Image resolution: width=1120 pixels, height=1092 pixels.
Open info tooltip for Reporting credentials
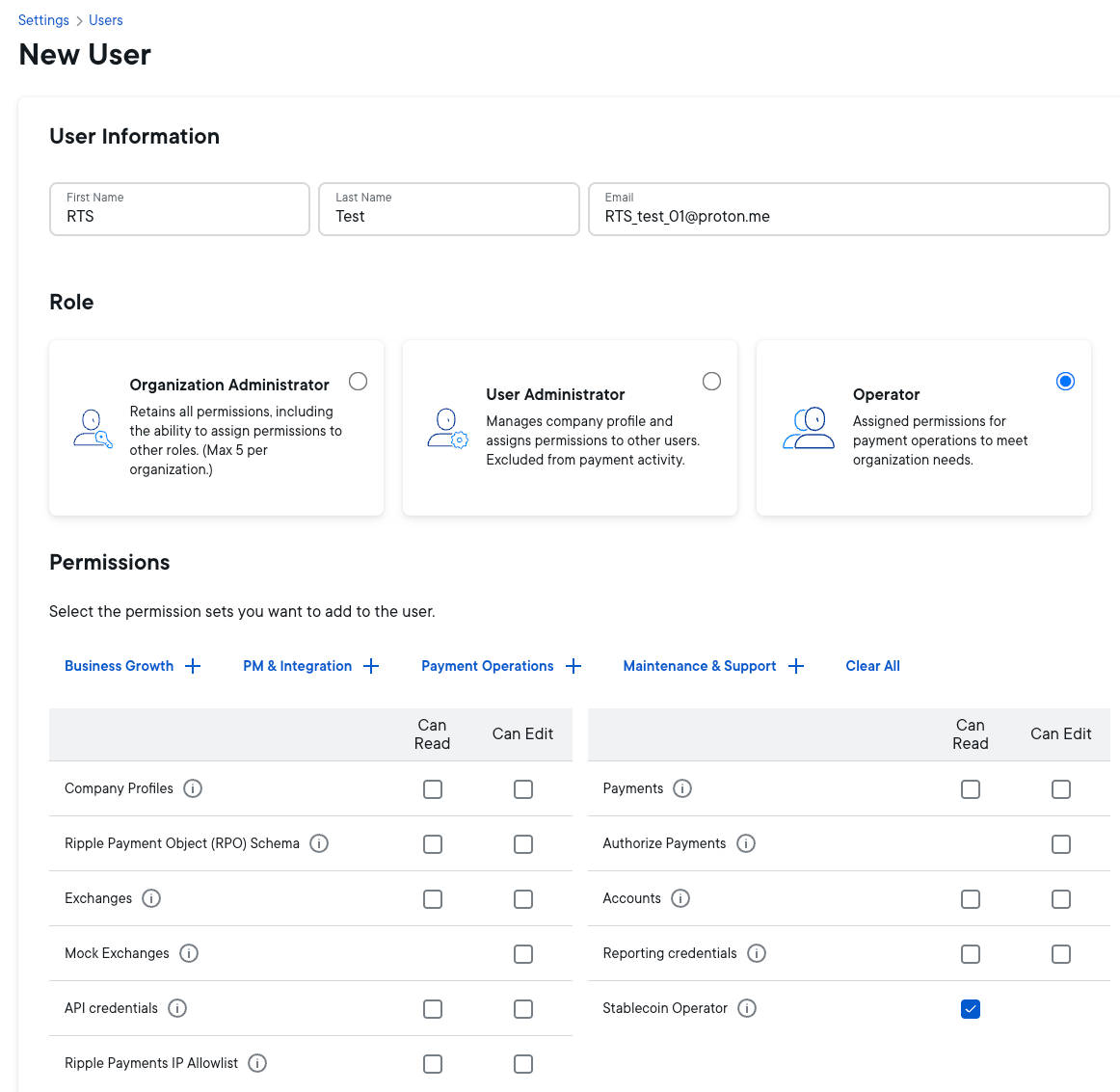click(757, 953)
